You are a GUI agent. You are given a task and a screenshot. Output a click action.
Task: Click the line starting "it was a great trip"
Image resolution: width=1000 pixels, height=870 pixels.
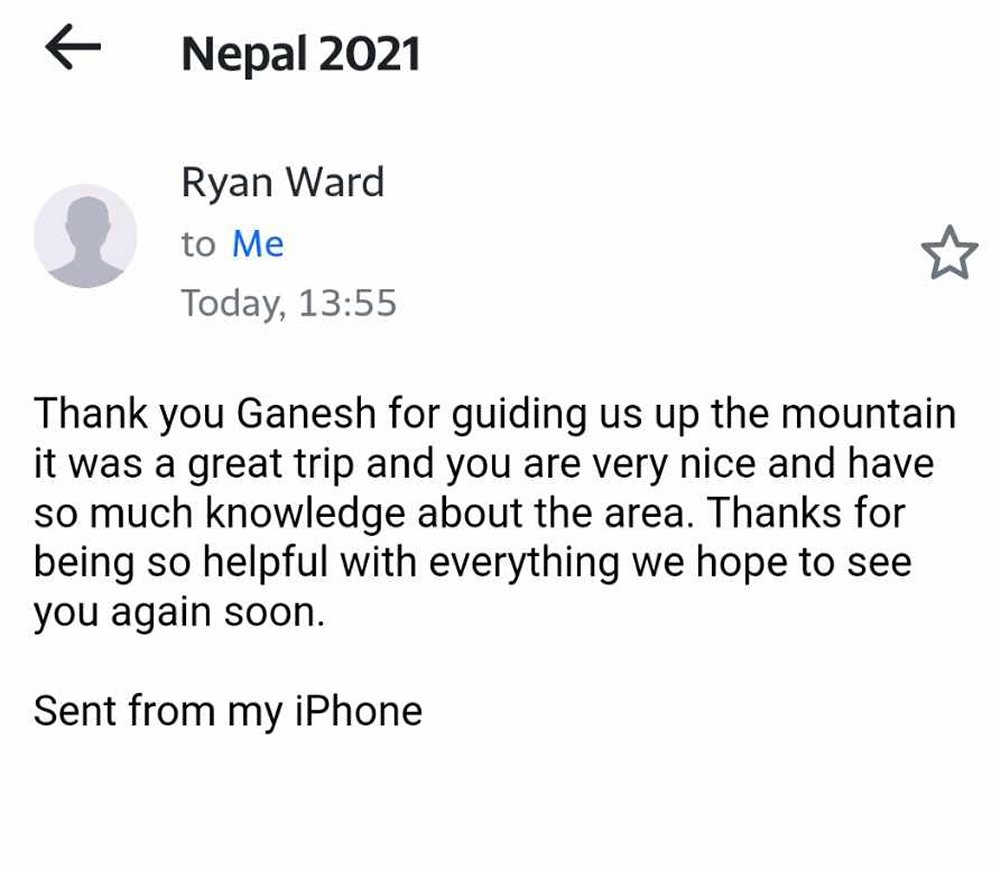[x=484, y=465]
